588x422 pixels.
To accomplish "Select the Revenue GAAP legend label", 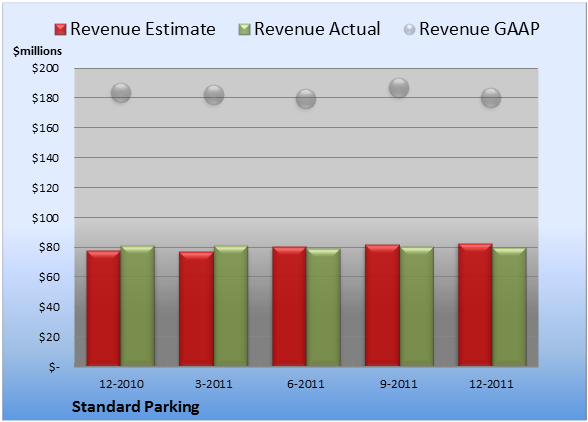I will 479,29.
